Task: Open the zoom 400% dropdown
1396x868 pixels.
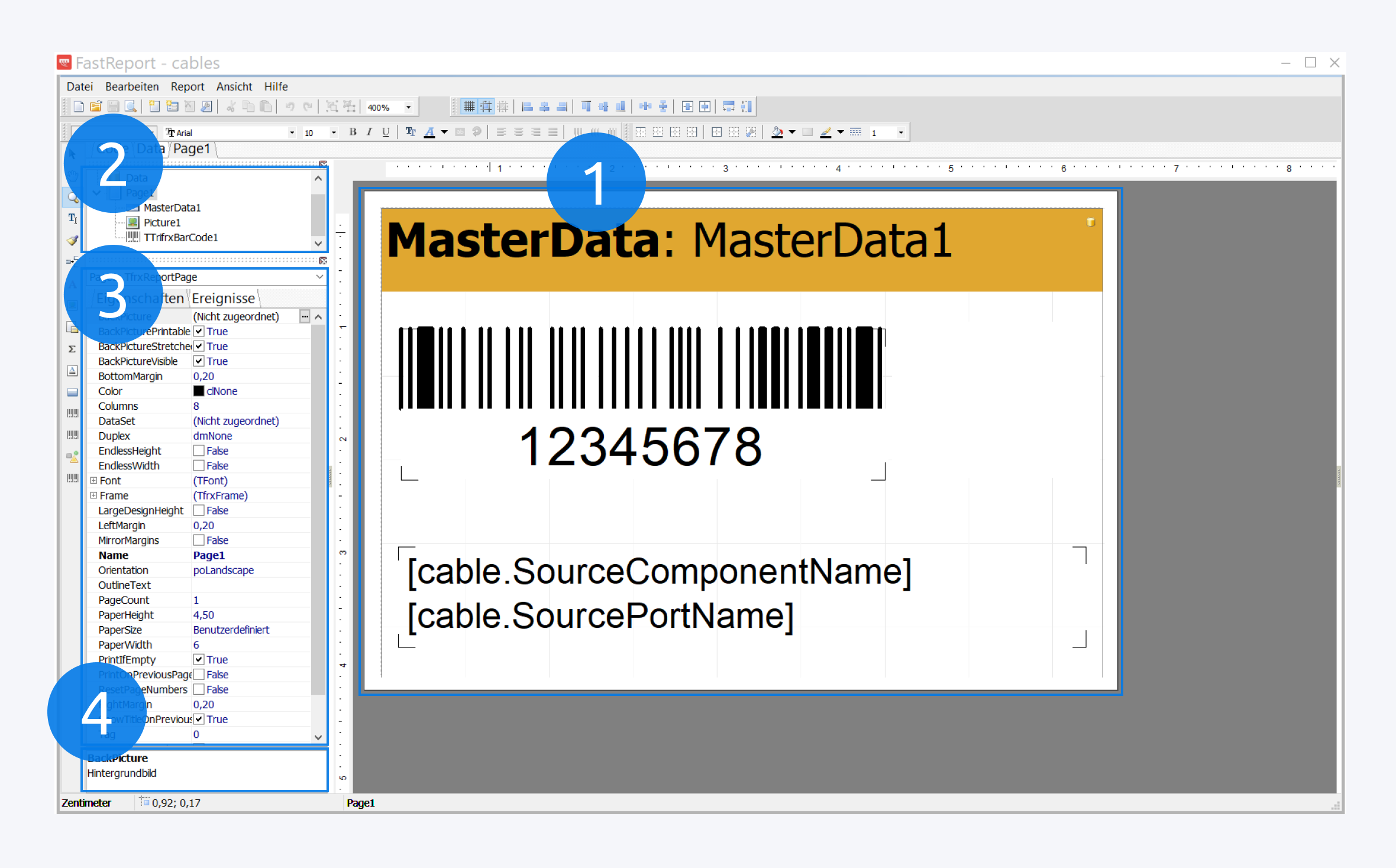Action: [408, 108]
